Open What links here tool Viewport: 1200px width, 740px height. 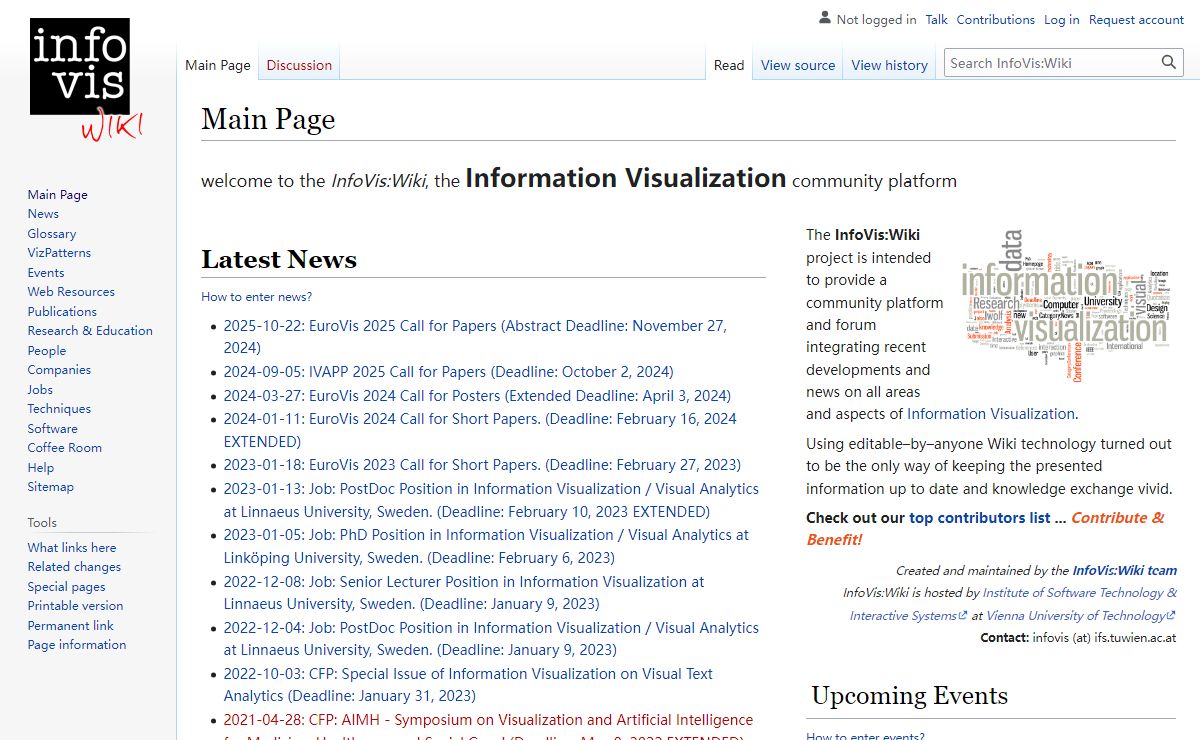[x=72, y=547]
